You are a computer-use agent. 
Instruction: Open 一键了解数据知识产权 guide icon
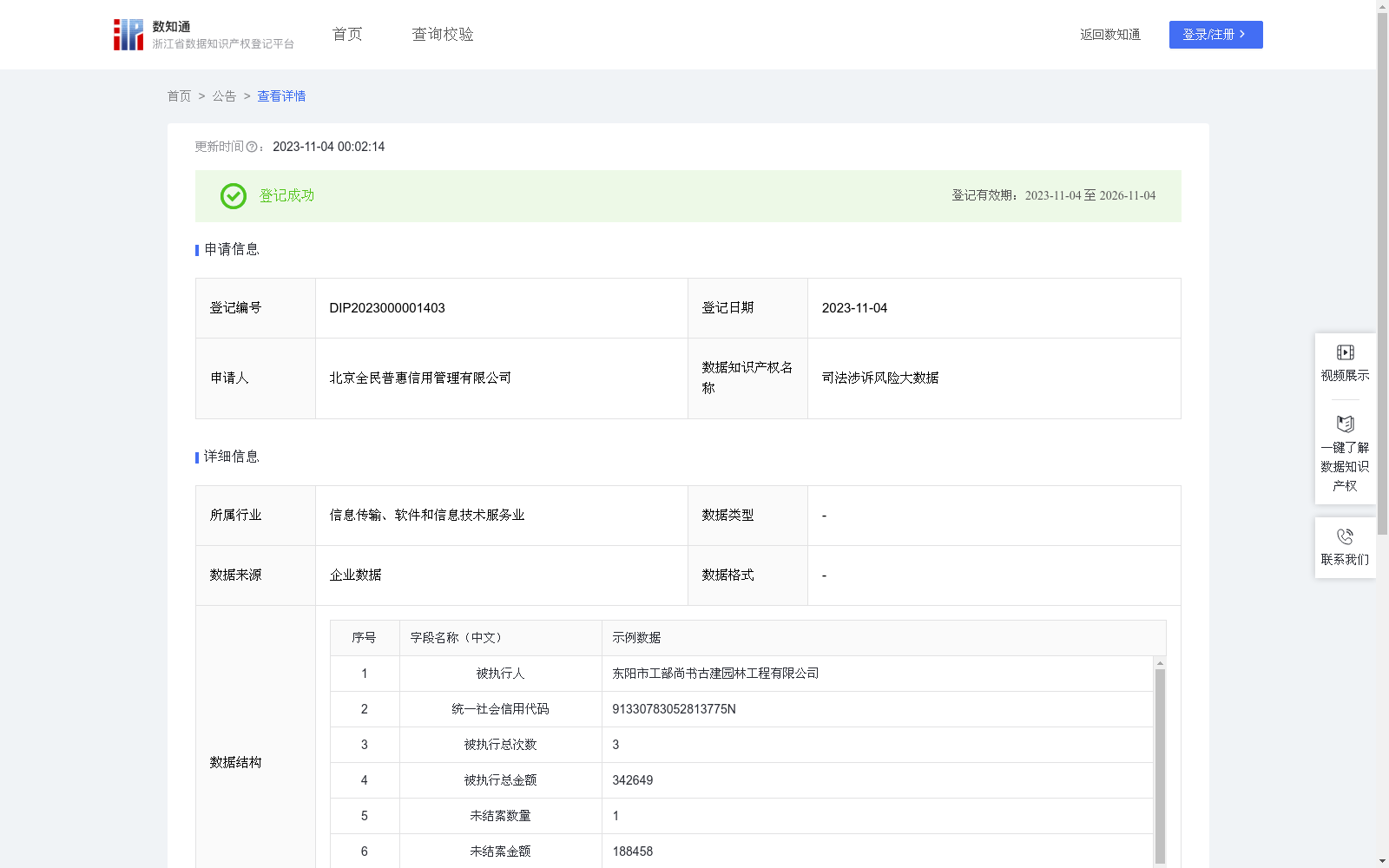coord(1345,424)
